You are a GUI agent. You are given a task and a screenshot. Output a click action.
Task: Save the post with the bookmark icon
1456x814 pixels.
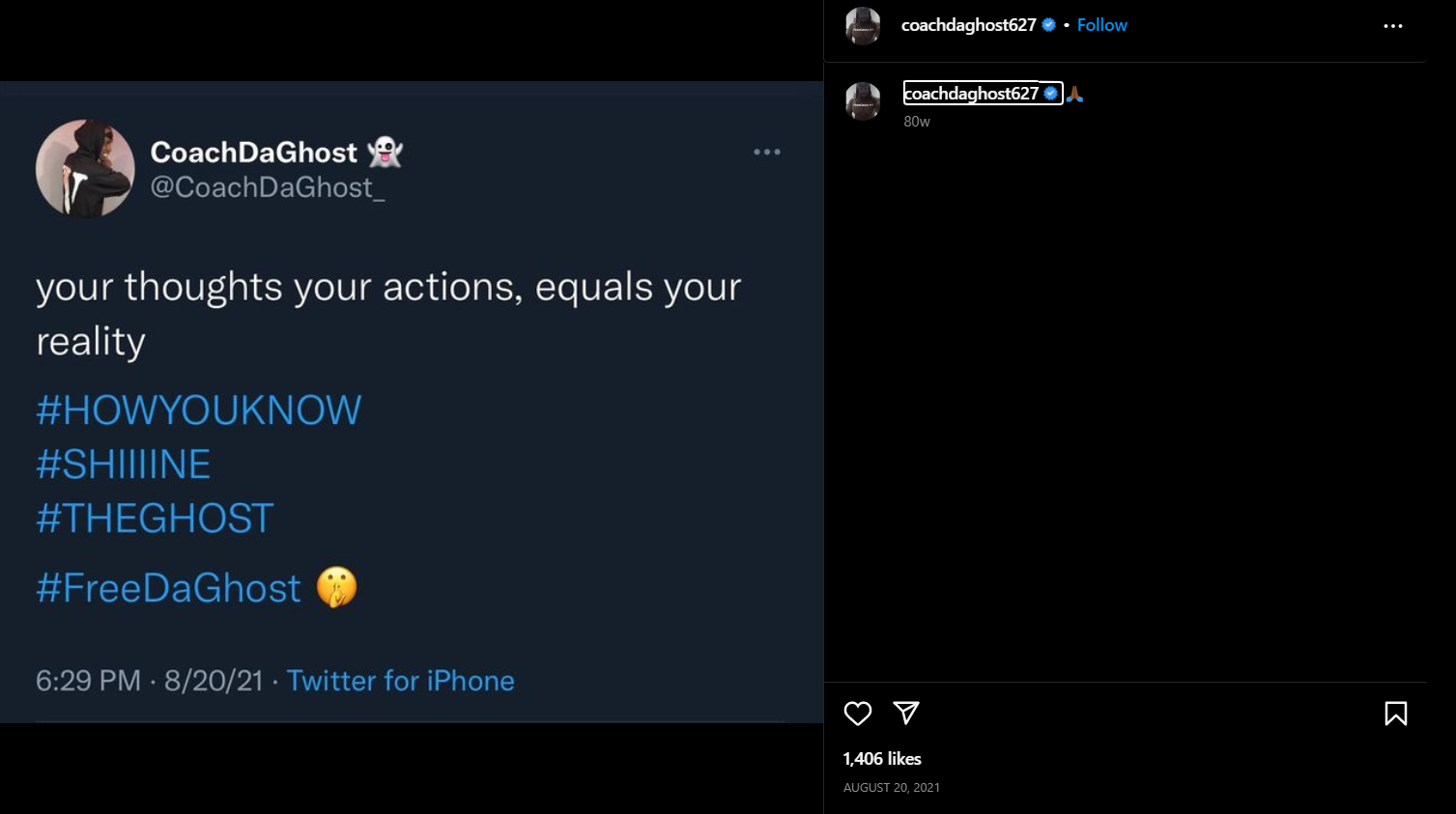click(x=1395, y=714)
